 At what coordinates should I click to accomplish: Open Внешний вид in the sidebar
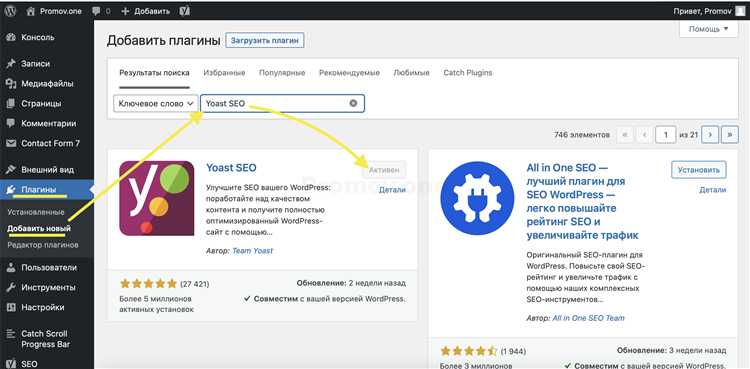47,170
